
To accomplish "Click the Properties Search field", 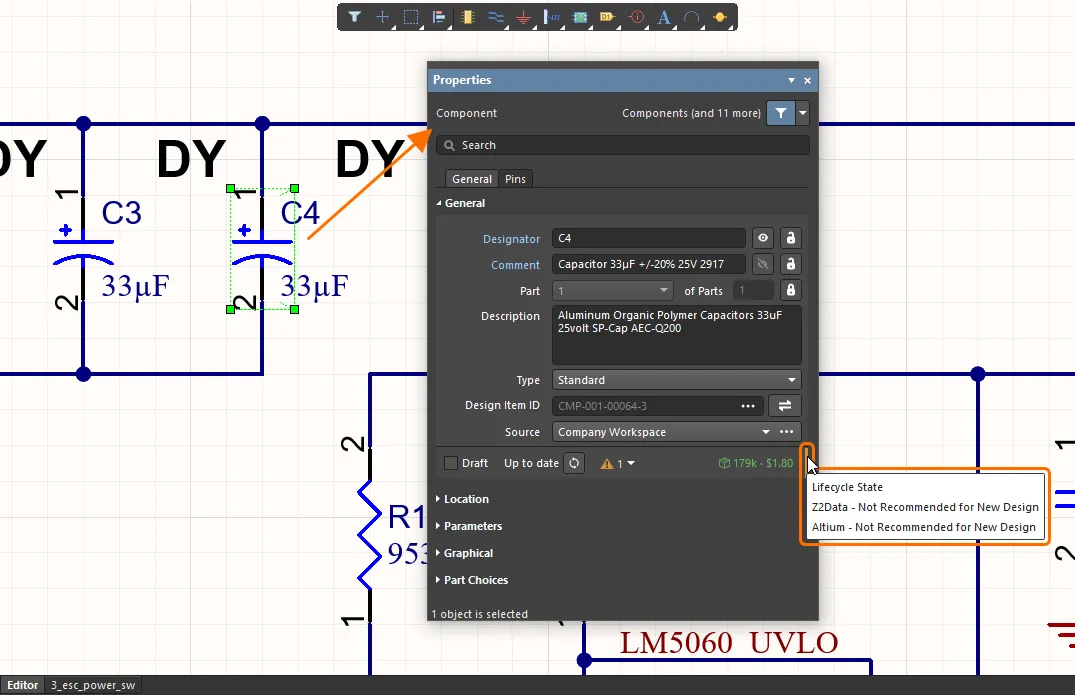I will click(622, 145).
